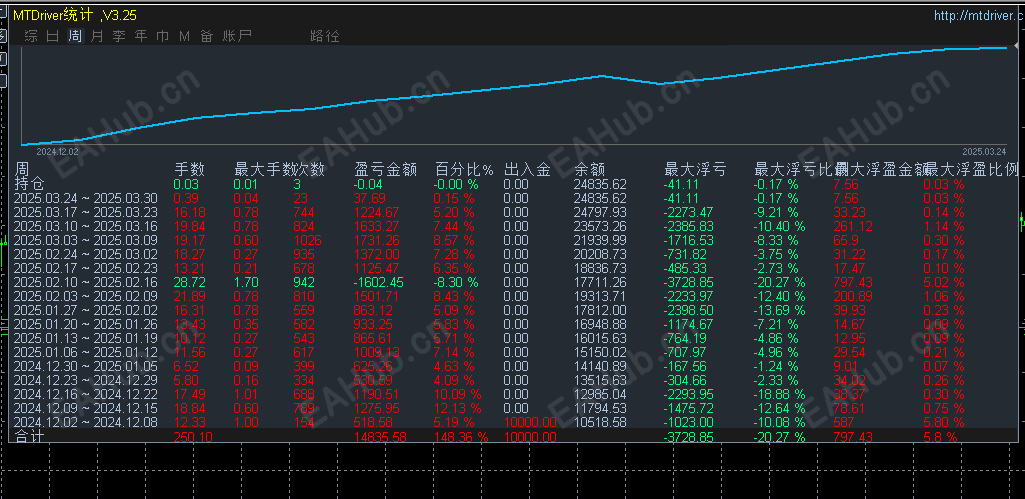1025x499 pixels.
Task: Click deposit 10000.00 in the 2024.12.02 row
Action: [530, 422]
